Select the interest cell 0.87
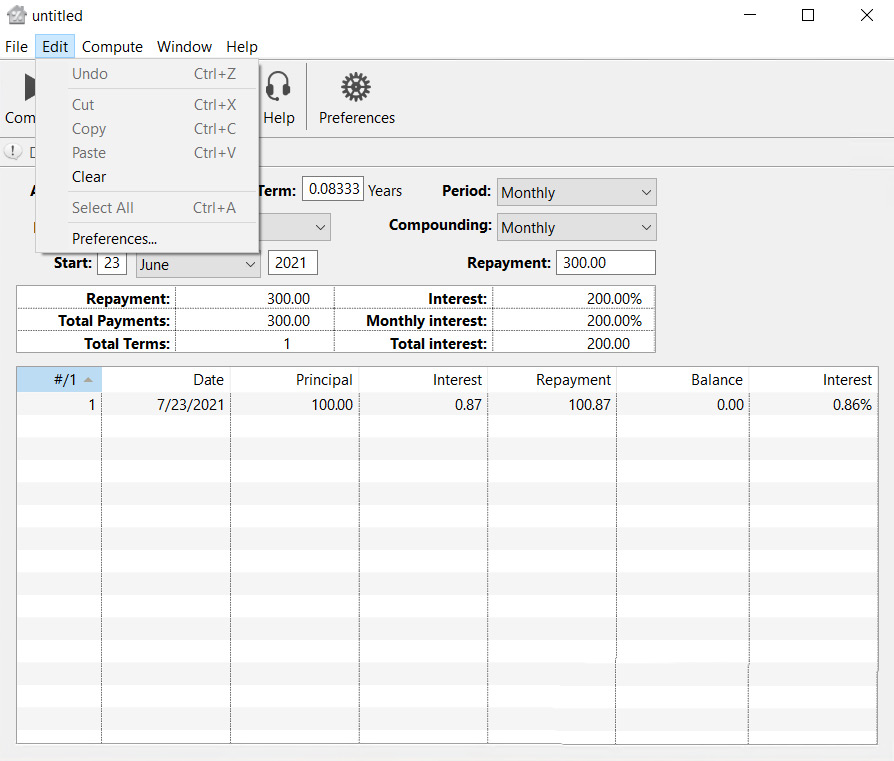 point(423,405)
